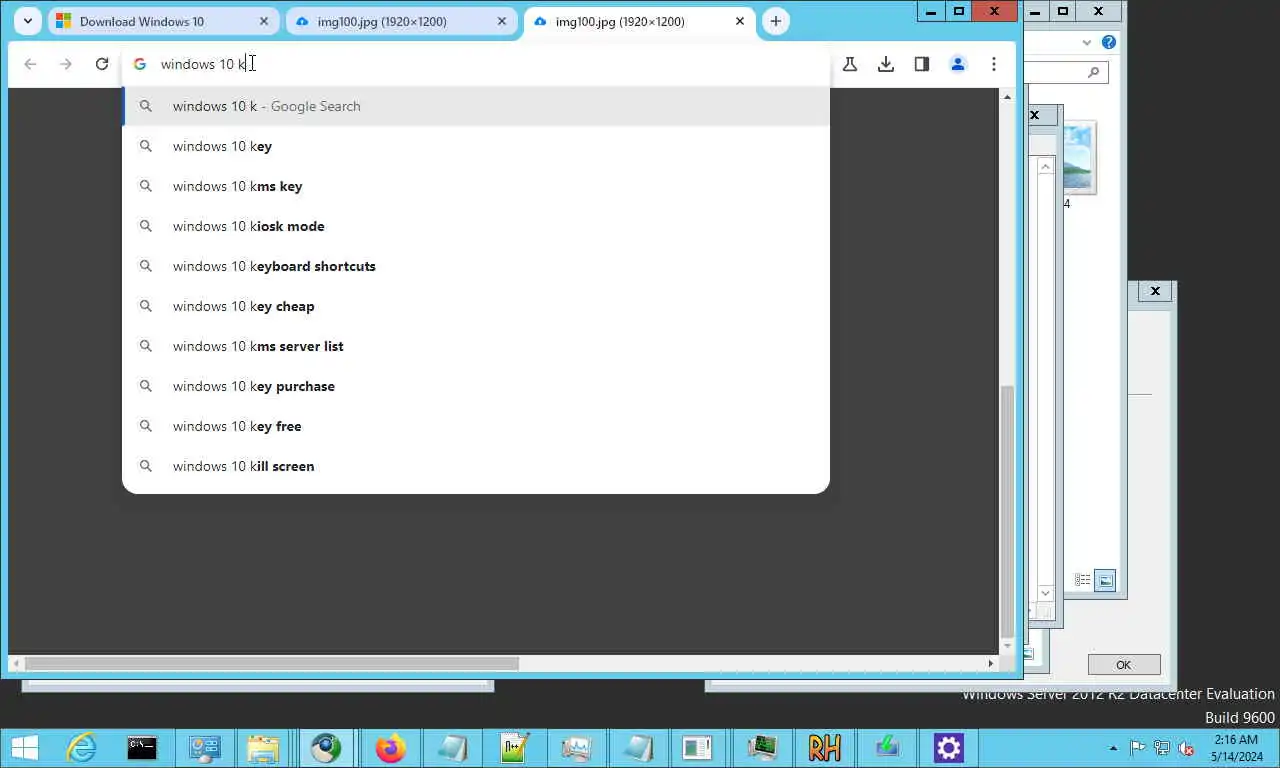The width and height of the screenshot is (1280, 768).
Task: Reload the current page
Action: (x=102, y=64)
